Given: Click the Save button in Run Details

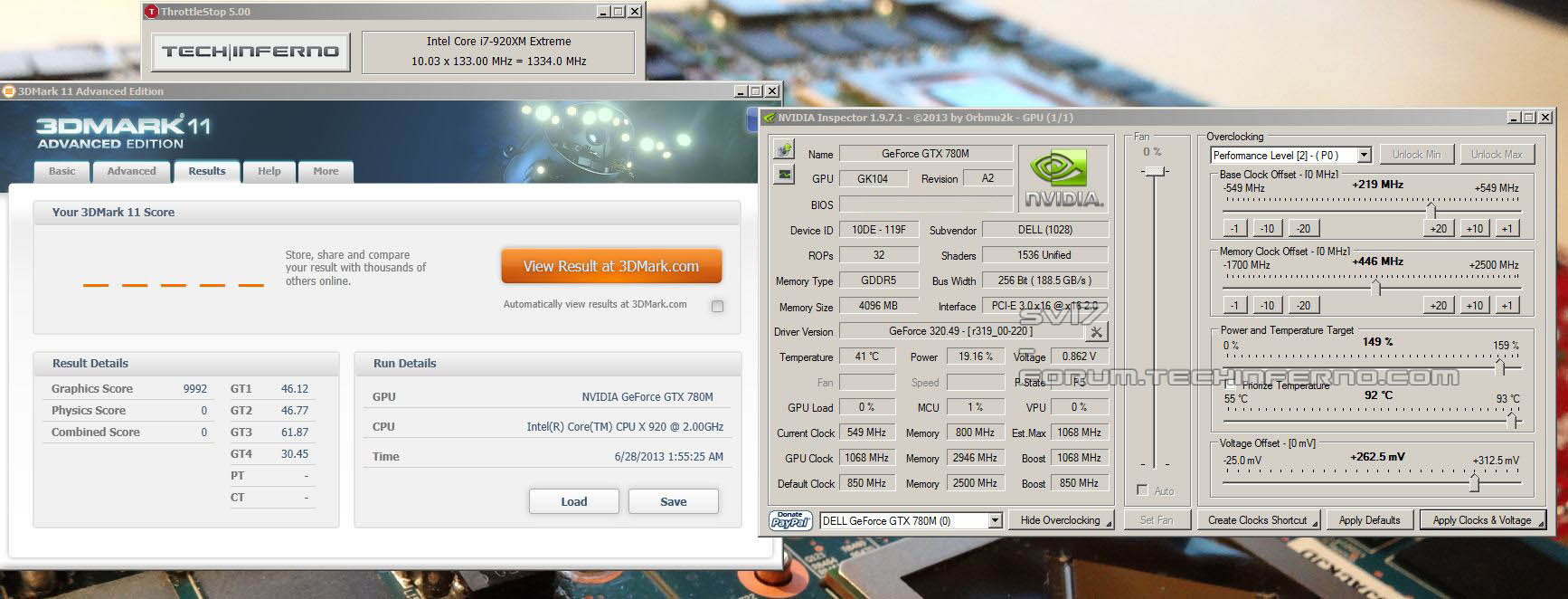Looking at the screenshot, I should pyautogui.click(x=674, y=501).
